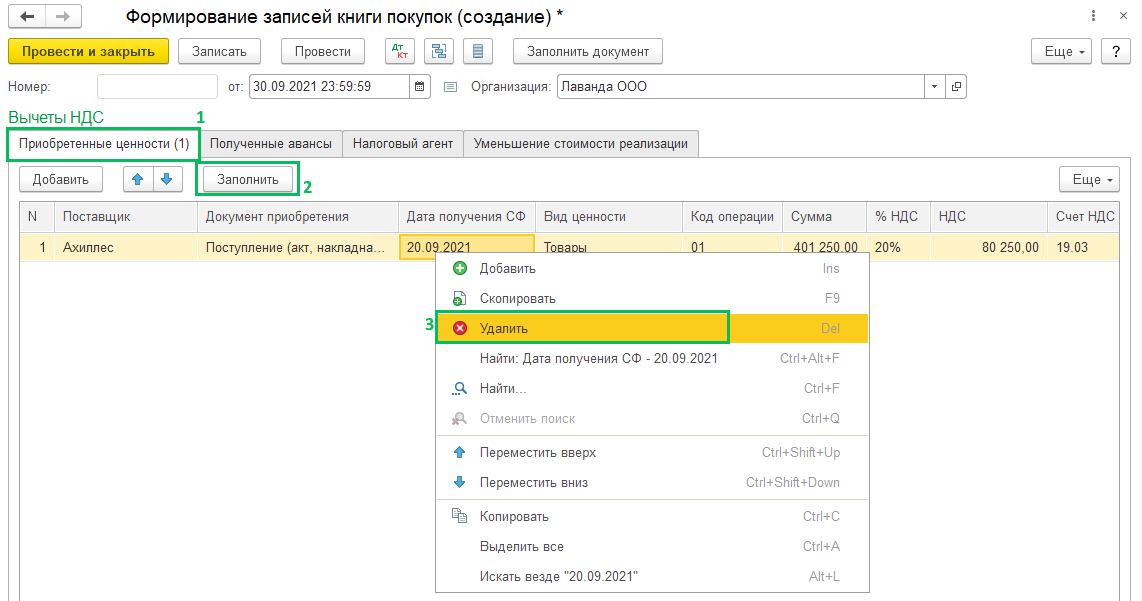1142x601 pixels.
Task: Click the back navigation arrow
Action: point(27,17)
